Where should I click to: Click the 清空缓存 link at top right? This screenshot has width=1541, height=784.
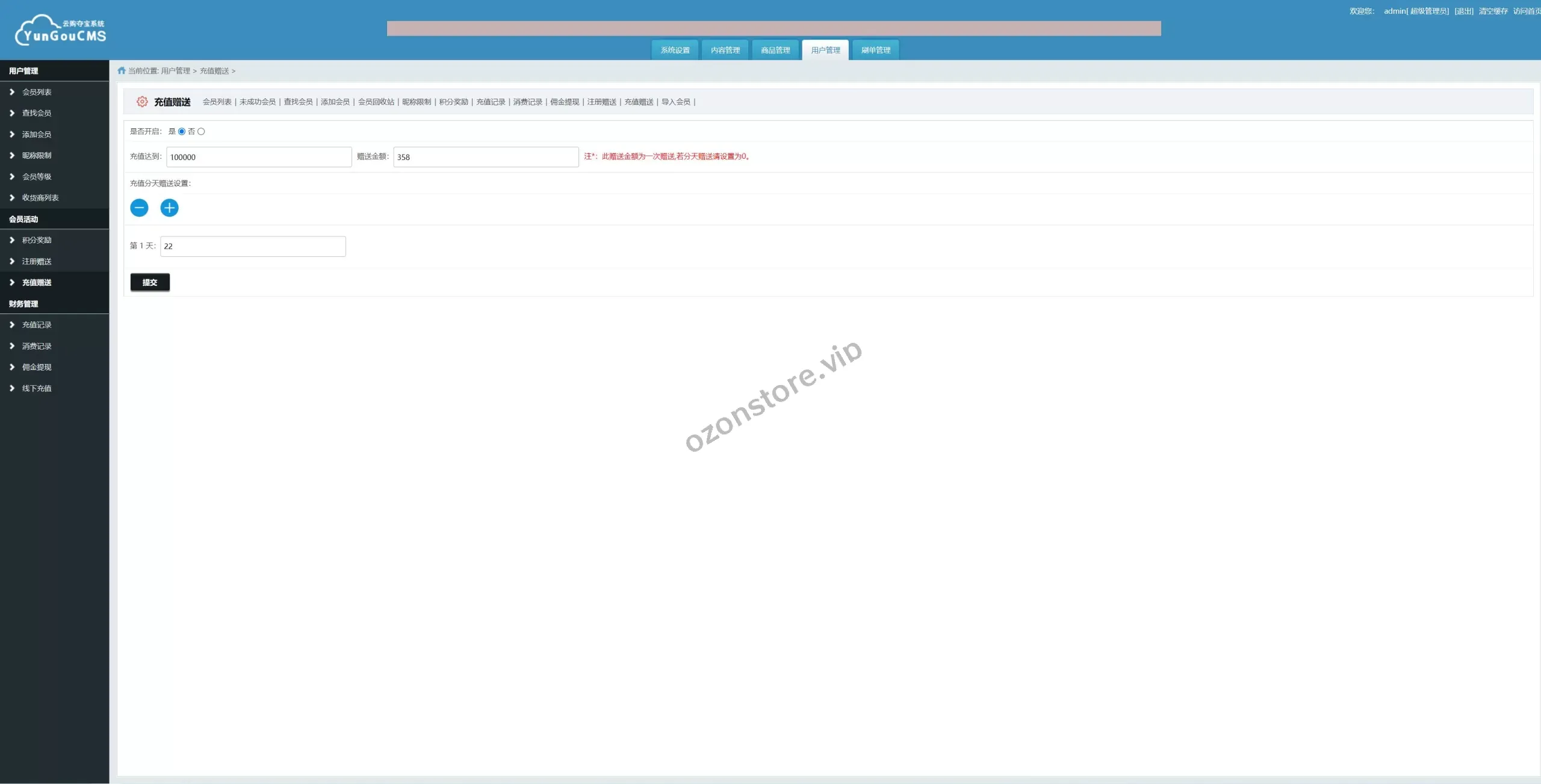tap(1493, 11)
